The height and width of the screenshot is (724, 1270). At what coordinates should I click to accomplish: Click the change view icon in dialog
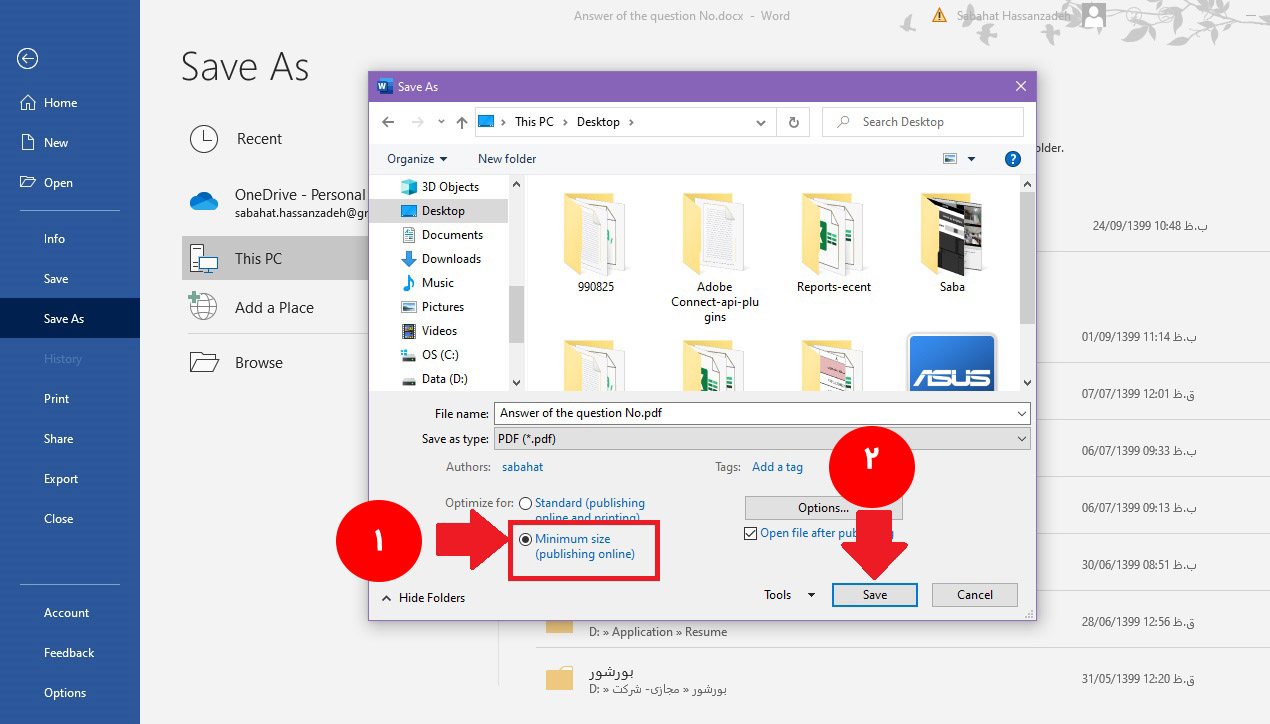coord(950,159)
